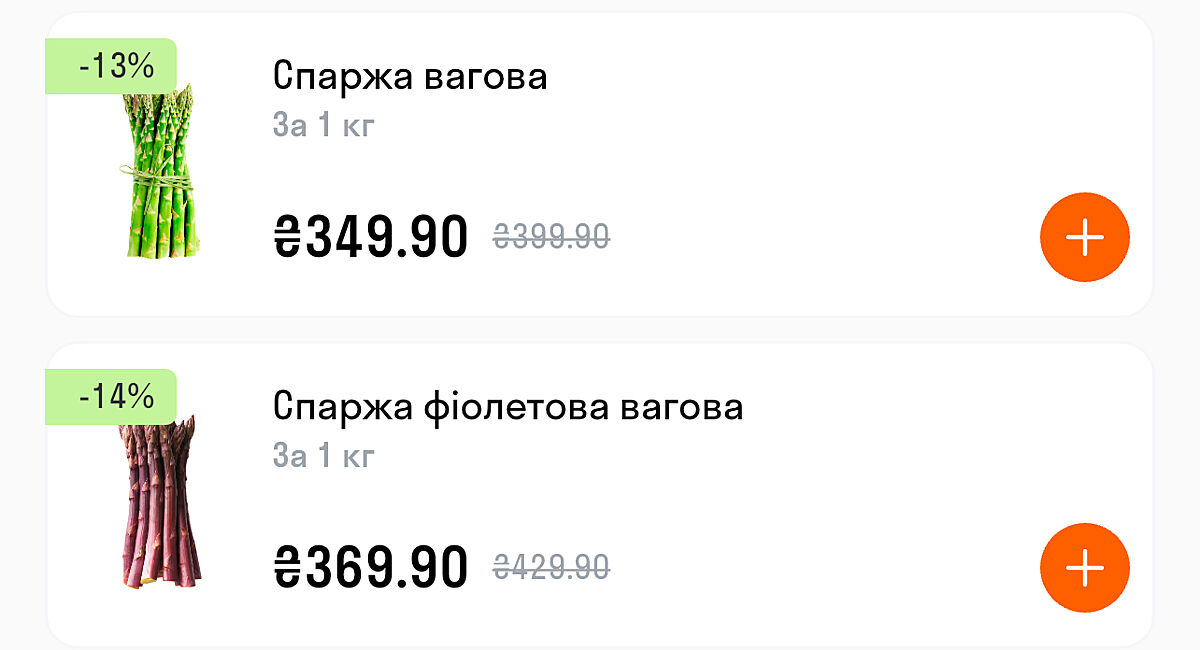Click the -13% discount badge
1200x650 pixels.
(113, 67)
